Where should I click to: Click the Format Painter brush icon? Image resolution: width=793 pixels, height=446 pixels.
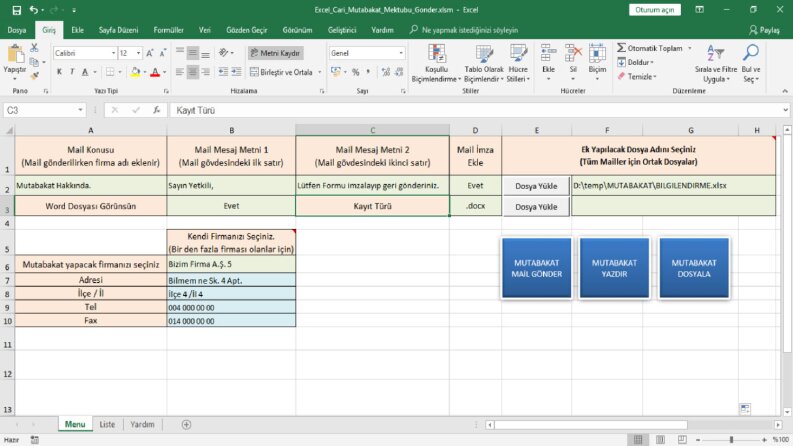tap(34, 76)
